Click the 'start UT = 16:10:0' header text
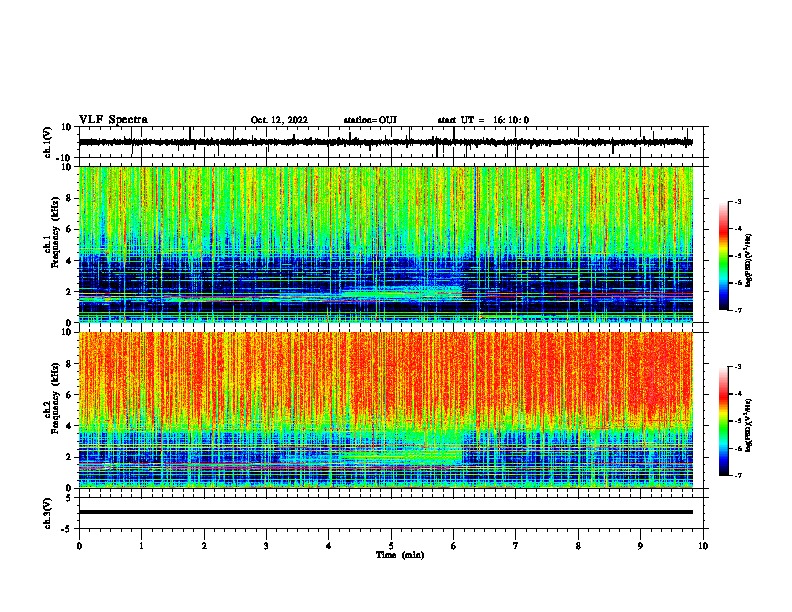The image size is (792, 612). 483,120
